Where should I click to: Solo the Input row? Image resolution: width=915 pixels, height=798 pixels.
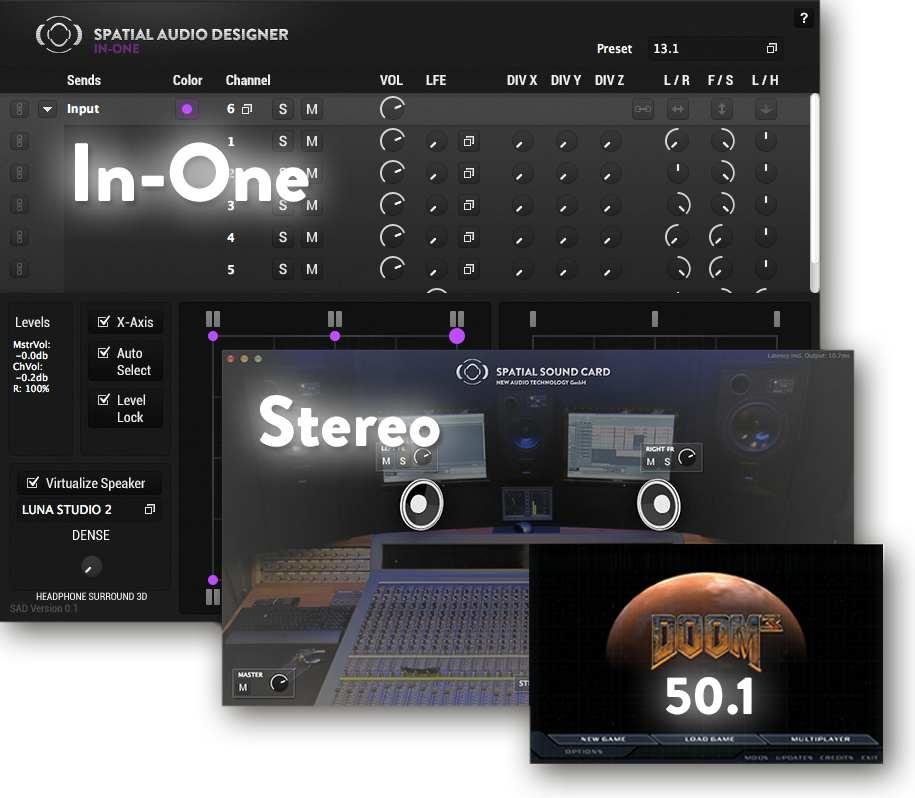tap(283, 109)
